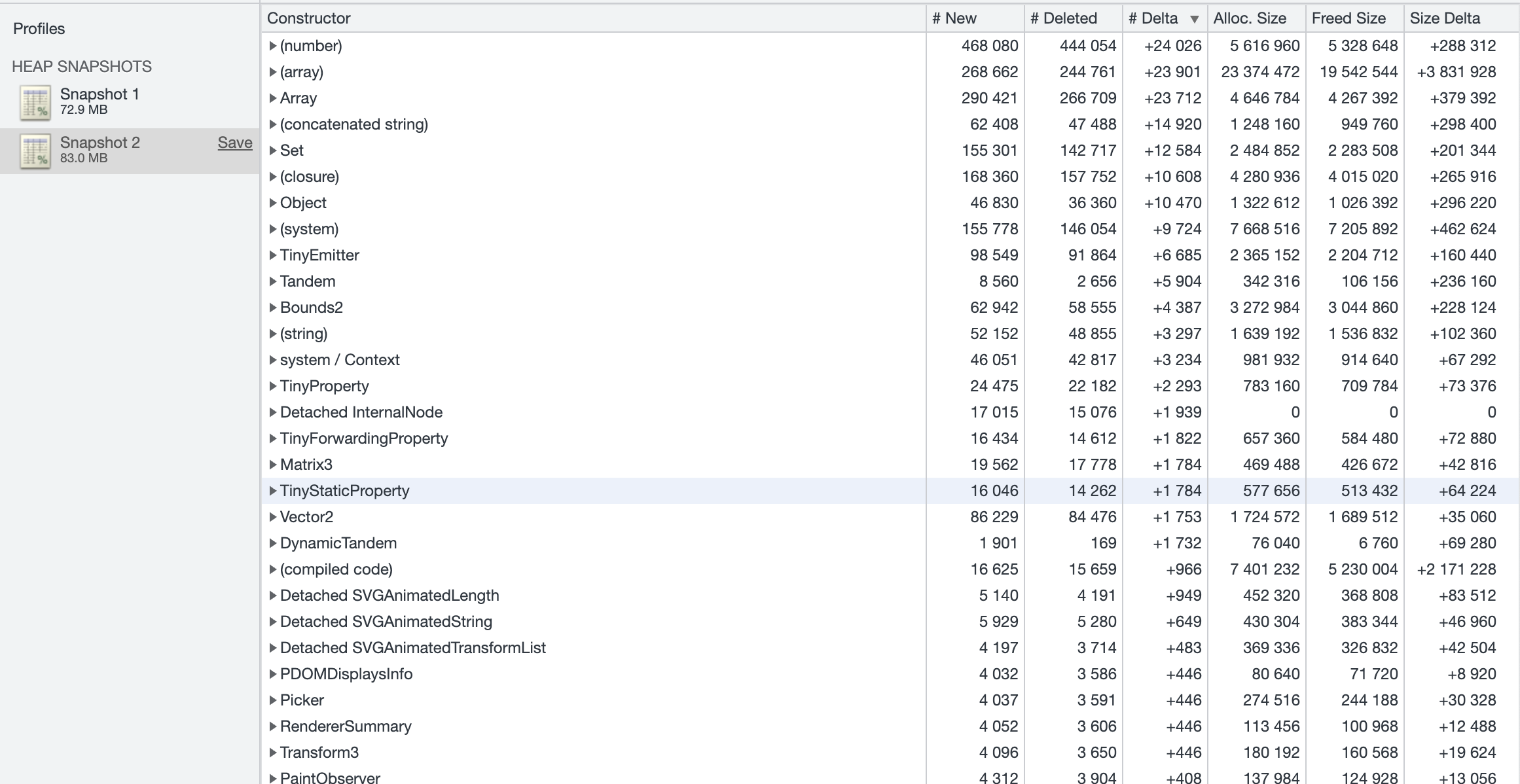Screen dimensions: 1520x784
Task: Select the Snapshot 2 heap icon
Action: tap(35, 151)
